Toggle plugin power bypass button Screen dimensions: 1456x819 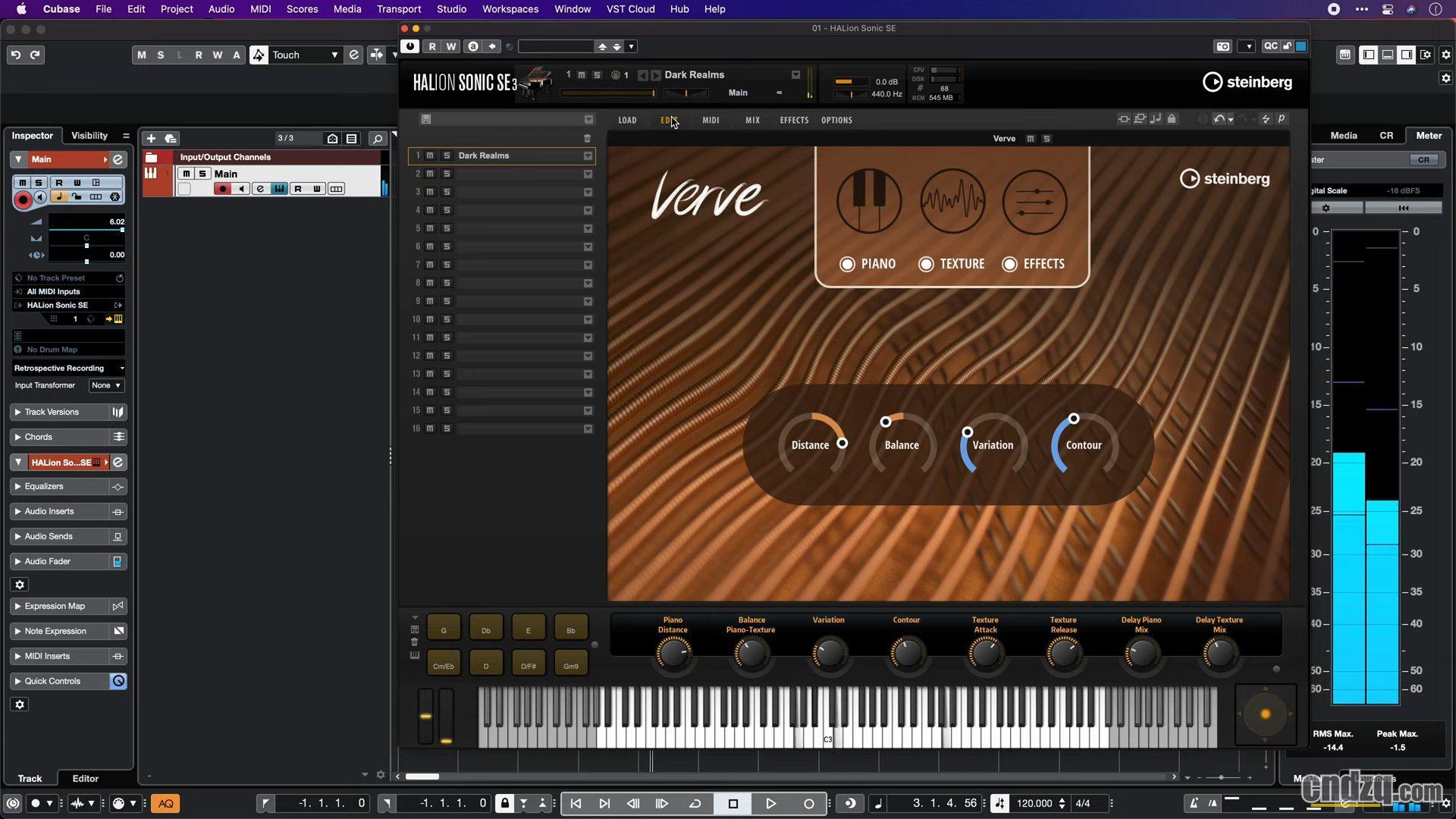(x=409, y=46)
